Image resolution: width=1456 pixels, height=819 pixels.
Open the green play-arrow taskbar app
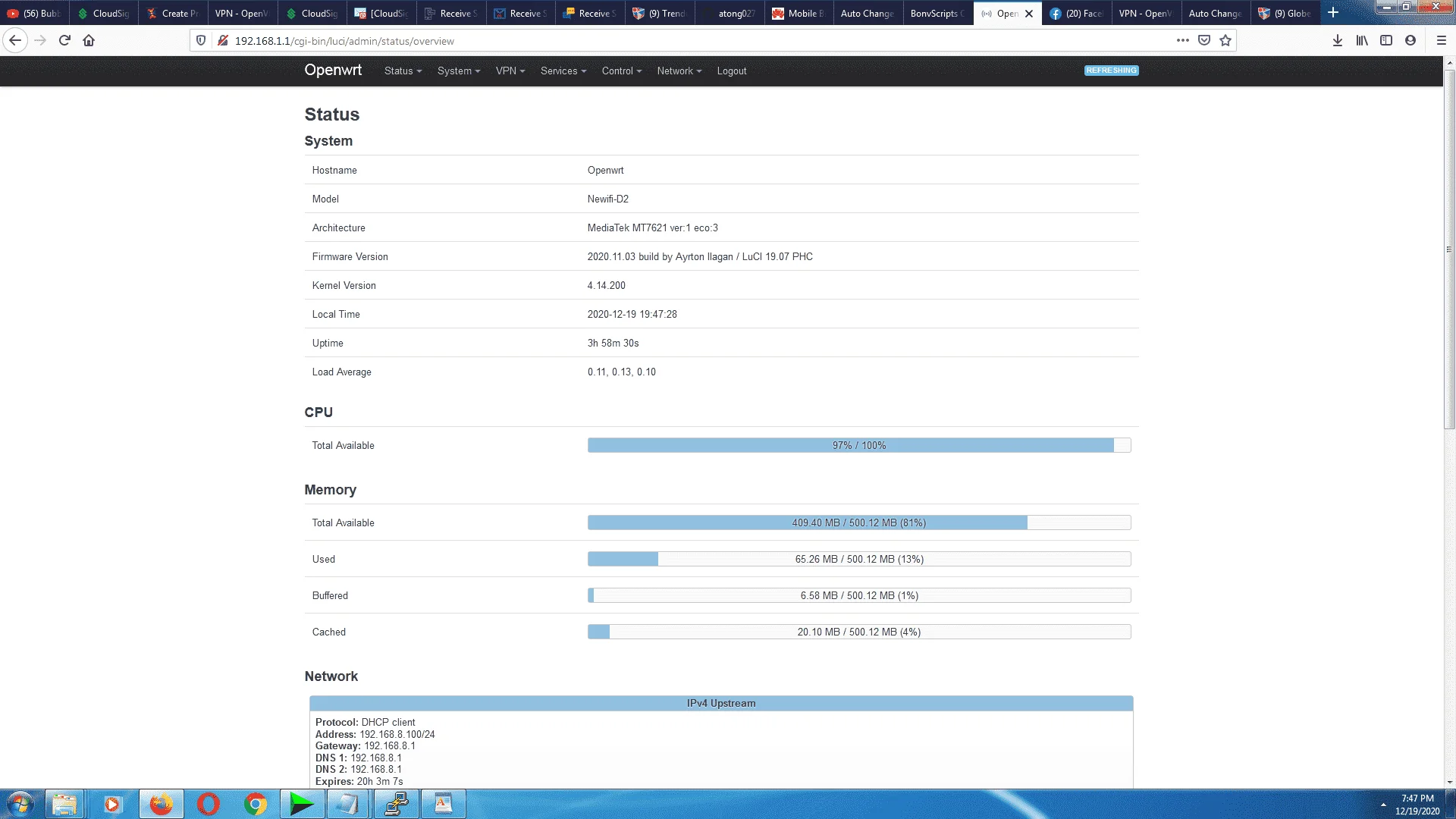pyautogui.click(x=302, y=804)
